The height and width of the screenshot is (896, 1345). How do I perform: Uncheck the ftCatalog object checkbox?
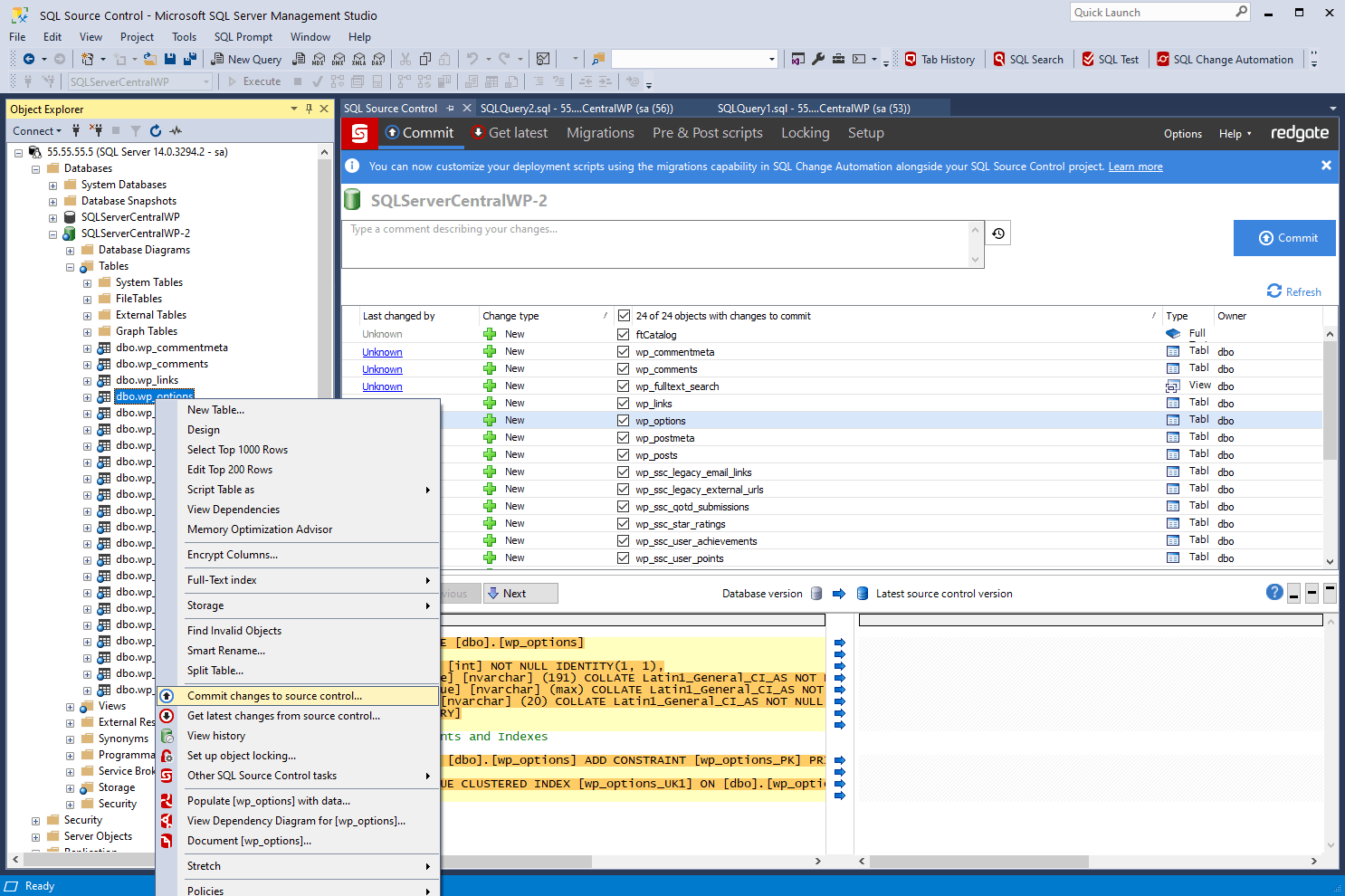pyautogui.click(x=623, y=334)
